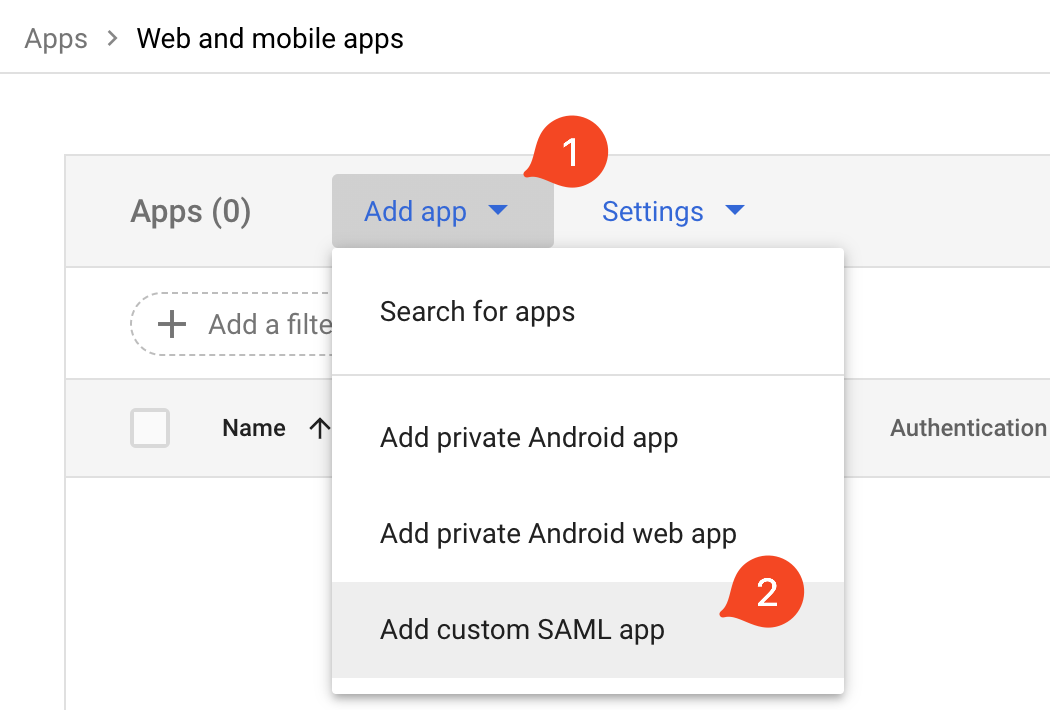Click the Add a filter field
The image size is (1050, 710).
tap(268, 324)
